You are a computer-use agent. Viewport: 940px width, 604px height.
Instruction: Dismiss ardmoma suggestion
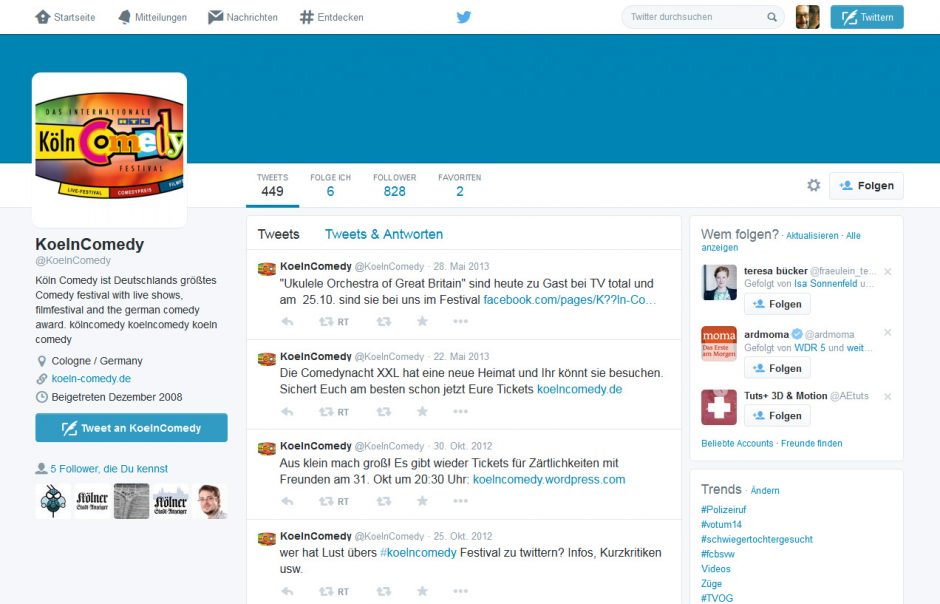(888, 333)
